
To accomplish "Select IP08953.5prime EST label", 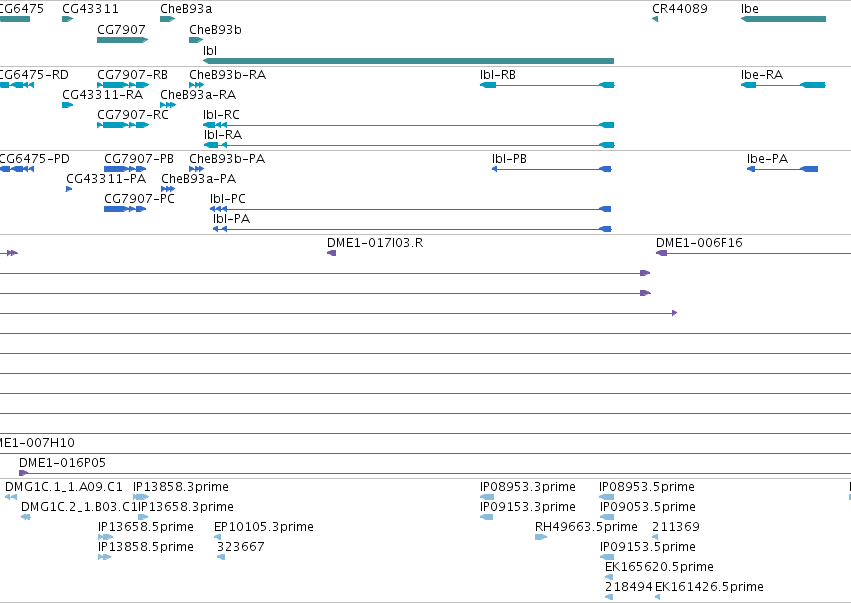I will [x=647, y=487].
